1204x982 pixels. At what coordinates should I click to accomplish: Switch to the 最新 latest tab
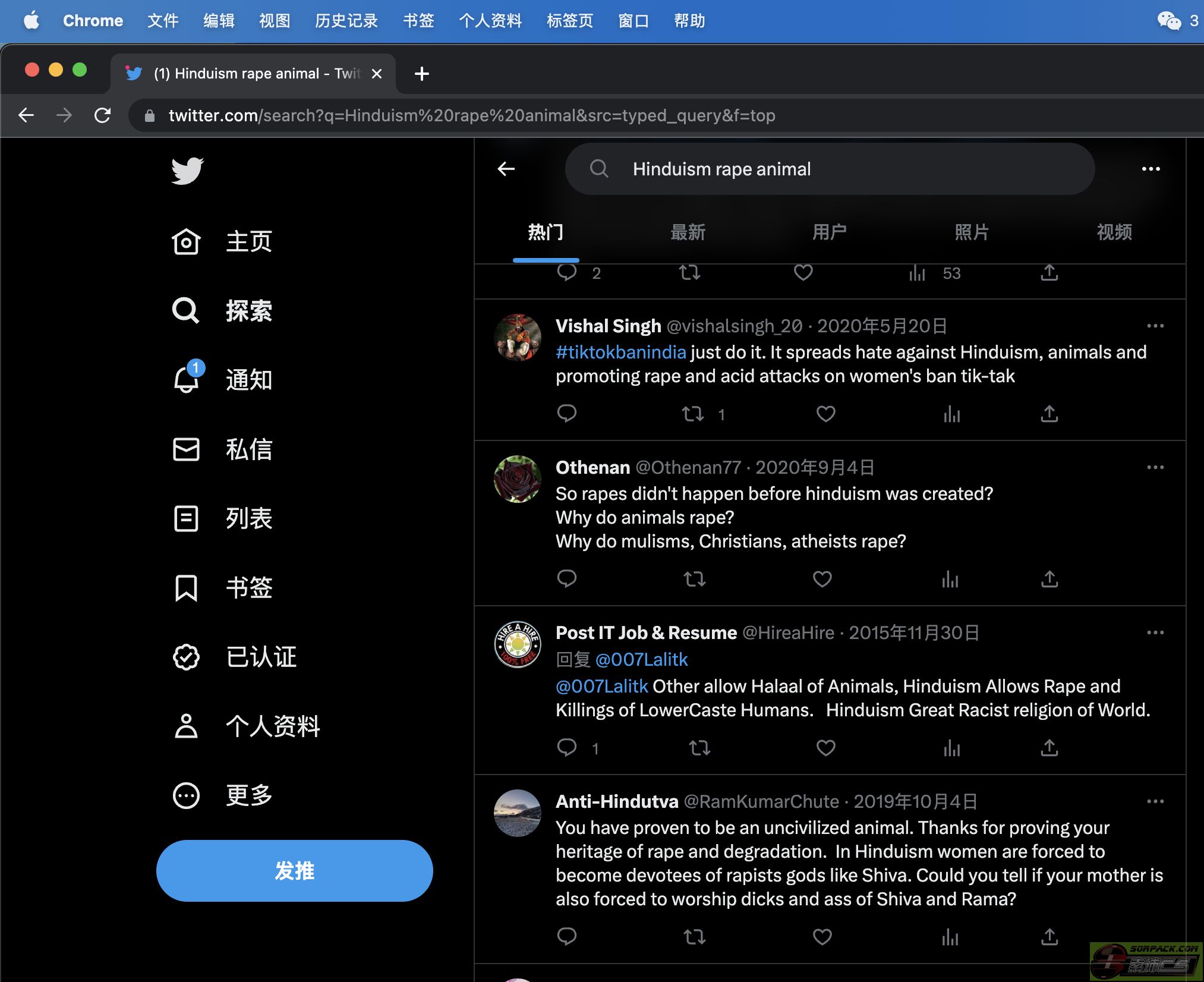[x=688, y=232]
